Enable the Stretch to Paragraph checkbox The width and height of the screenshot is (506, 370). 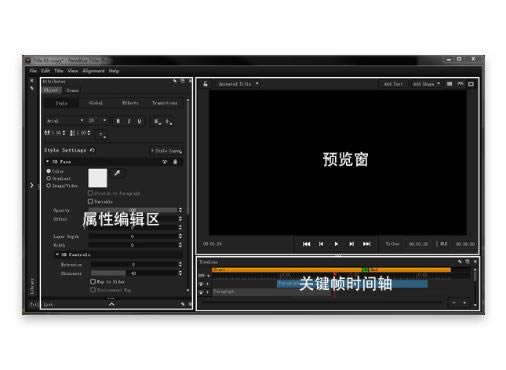point(90,193)
